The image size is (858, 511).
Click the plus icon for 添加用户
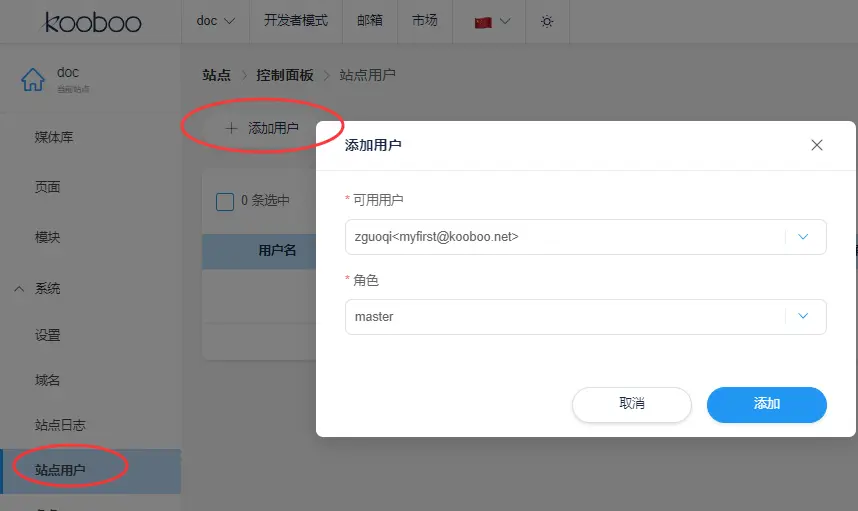[x=232, y=128]
